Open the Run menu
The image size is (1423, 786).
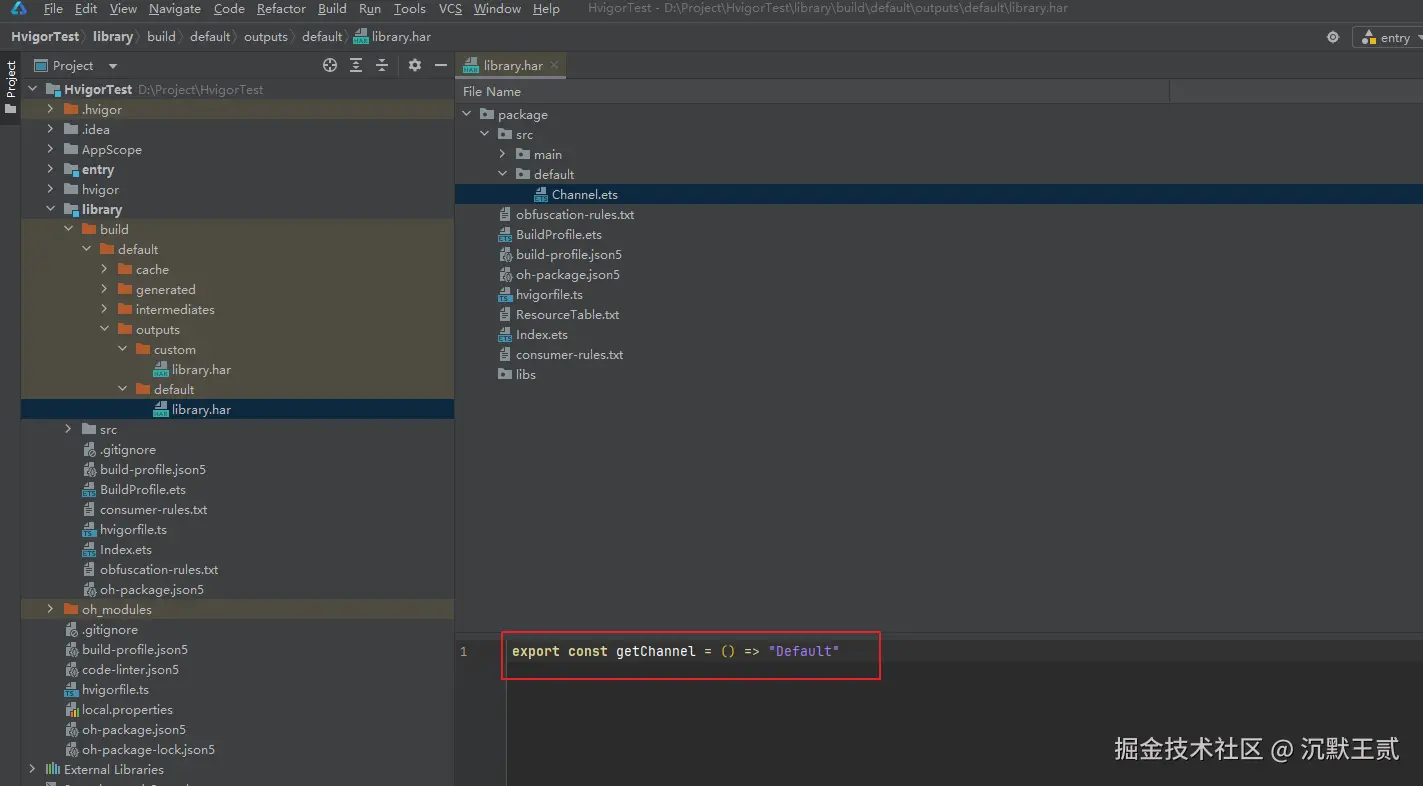point(370,9)
